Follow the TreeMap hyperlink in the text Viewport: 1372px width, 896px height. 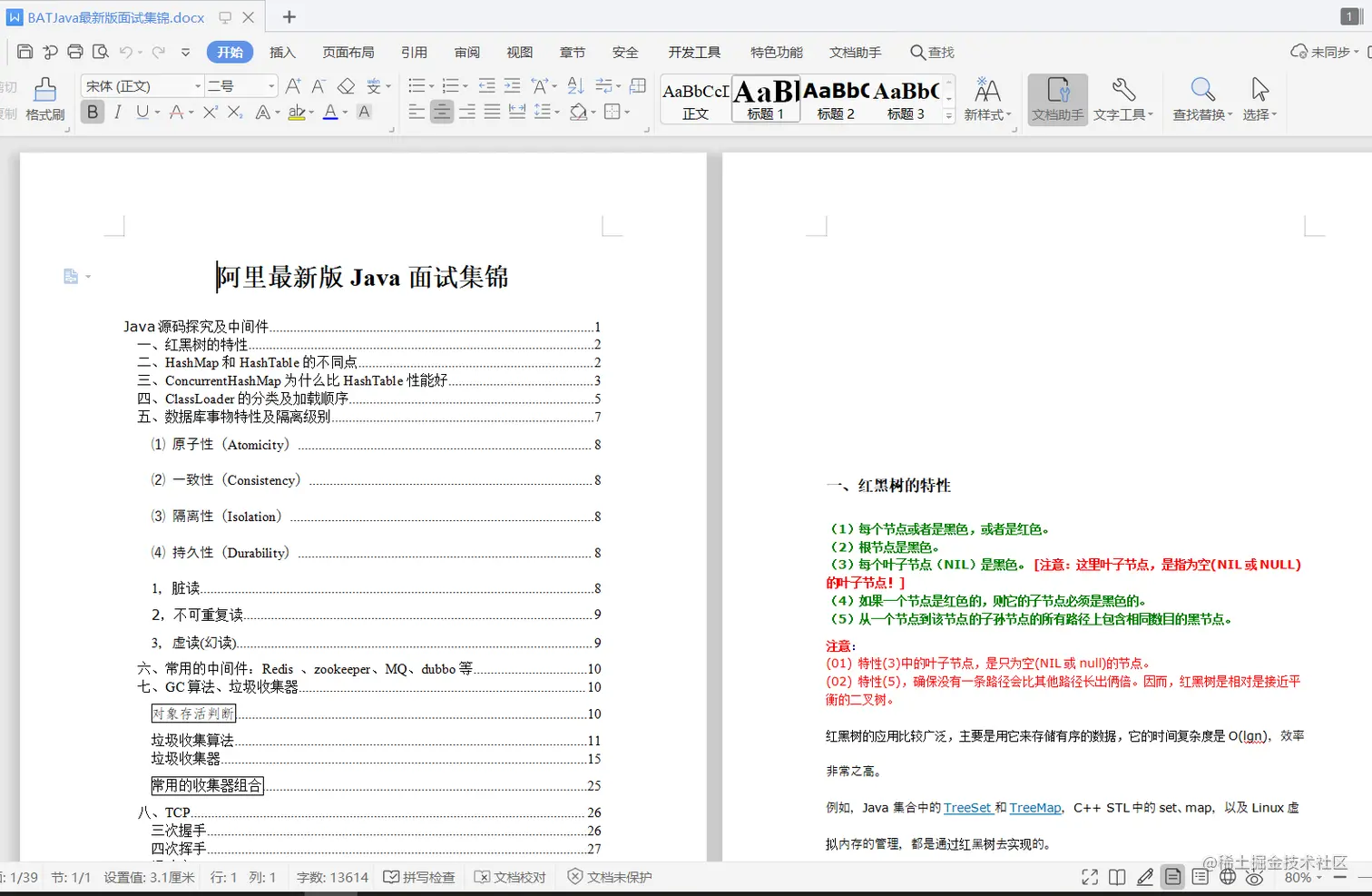[x=1034, y=807]
